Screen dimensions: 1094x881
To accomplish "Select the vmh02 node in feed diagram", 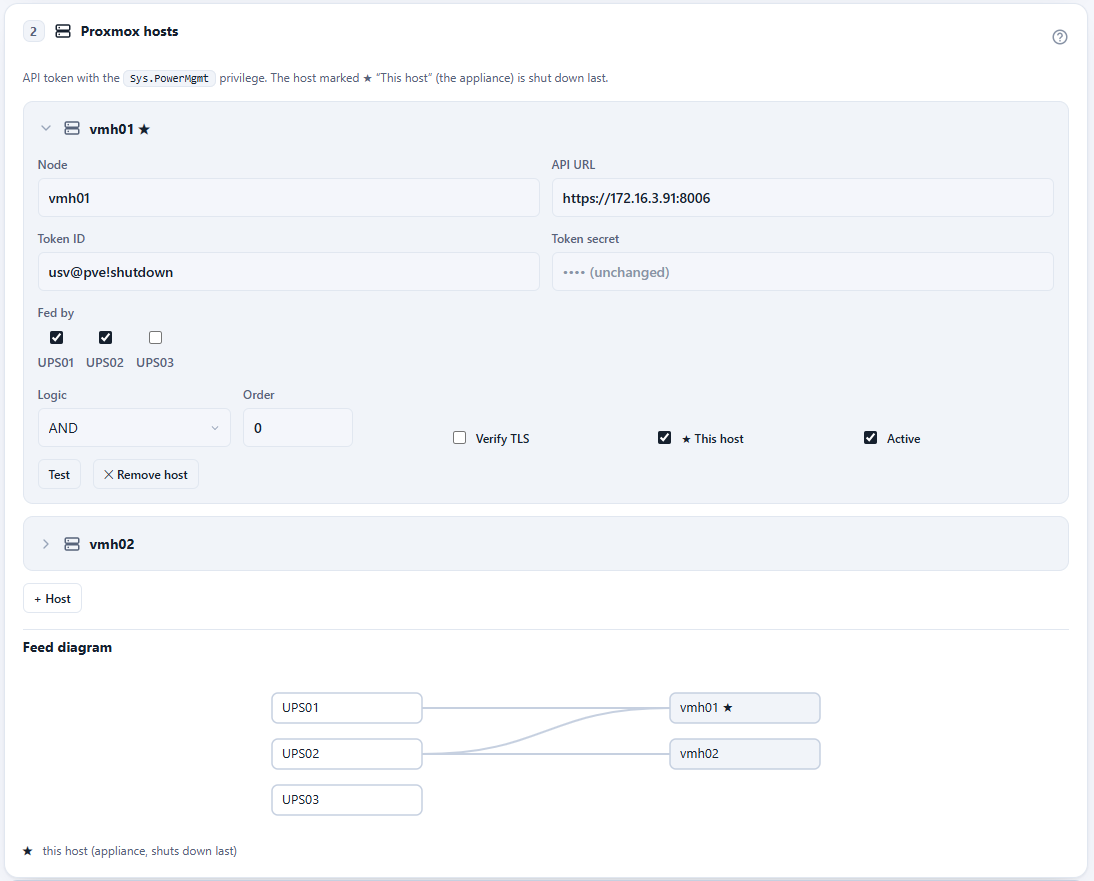I will [744, 754].
